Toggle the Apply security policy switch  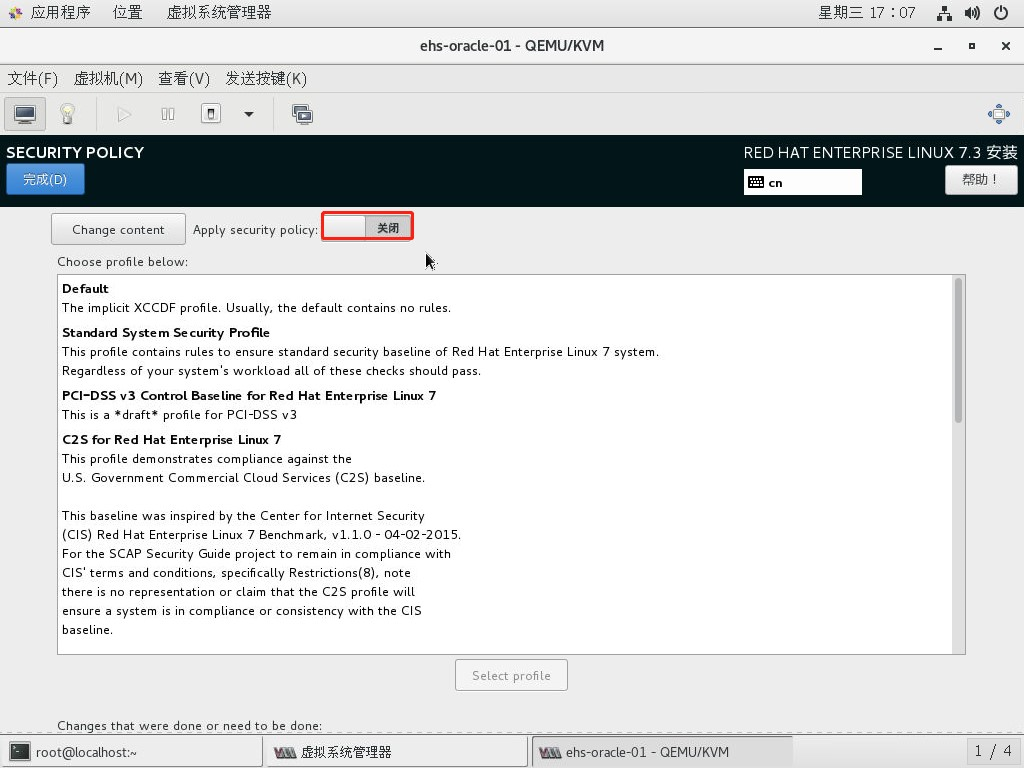[367, 228]
